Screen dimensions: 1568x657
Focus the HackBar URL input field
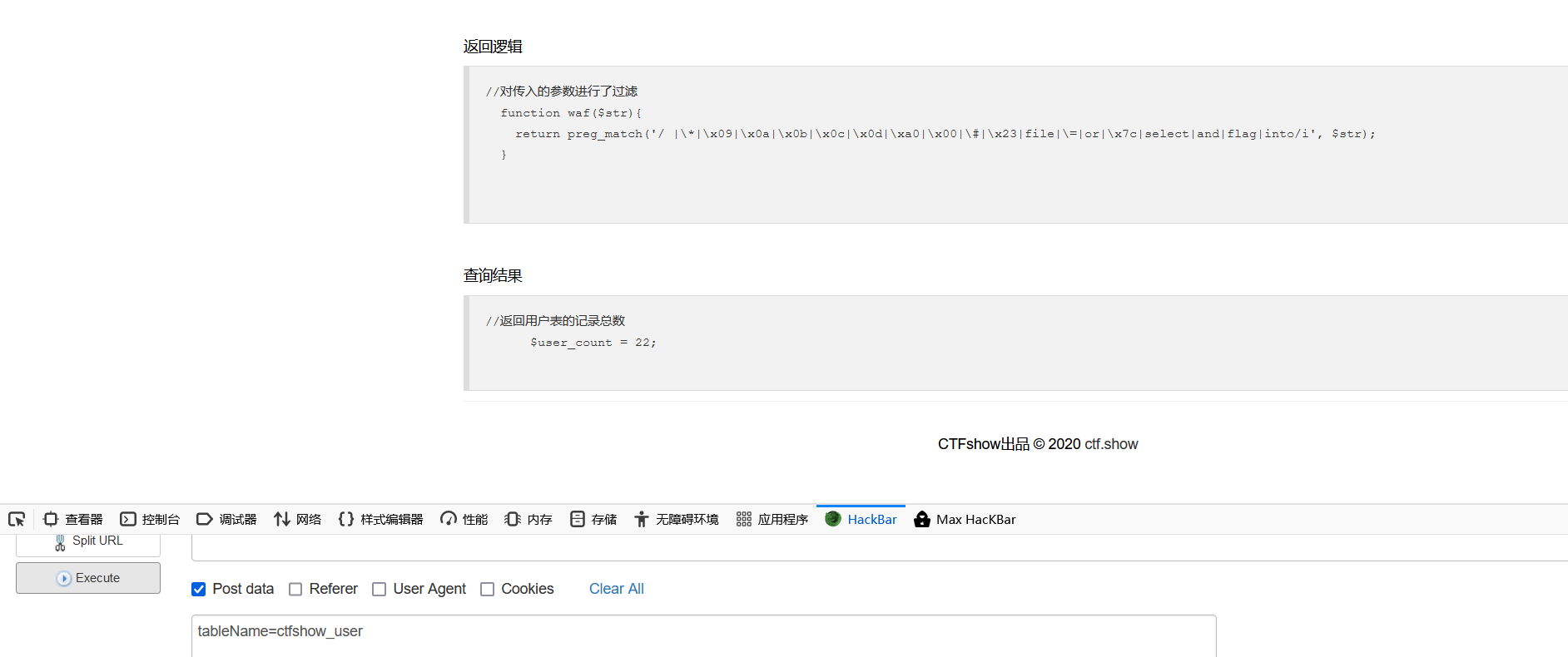pos(880,547)
